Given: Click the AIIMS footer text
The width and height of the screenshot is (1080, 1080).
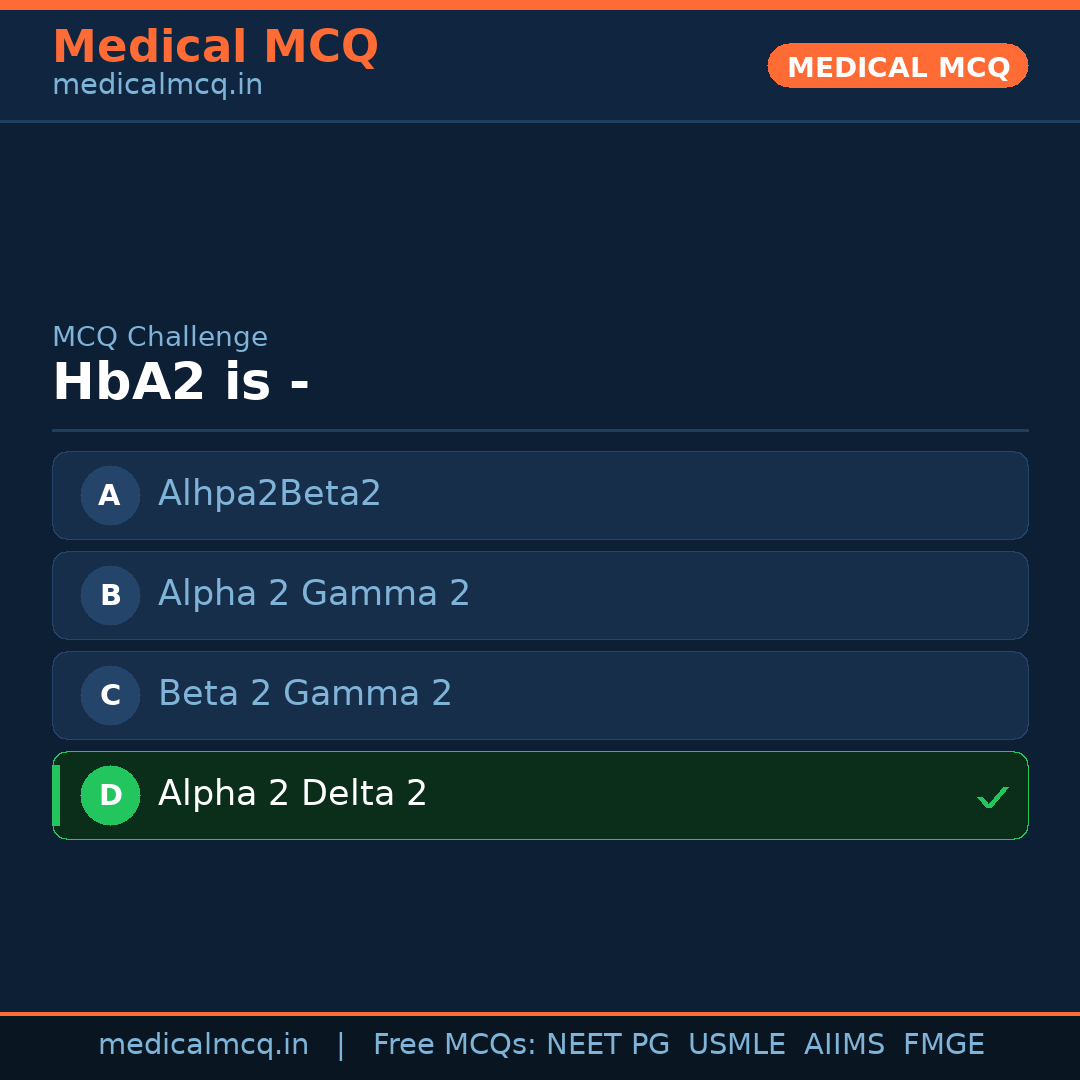Looking at the screenshot, I should click(844, 1045).
